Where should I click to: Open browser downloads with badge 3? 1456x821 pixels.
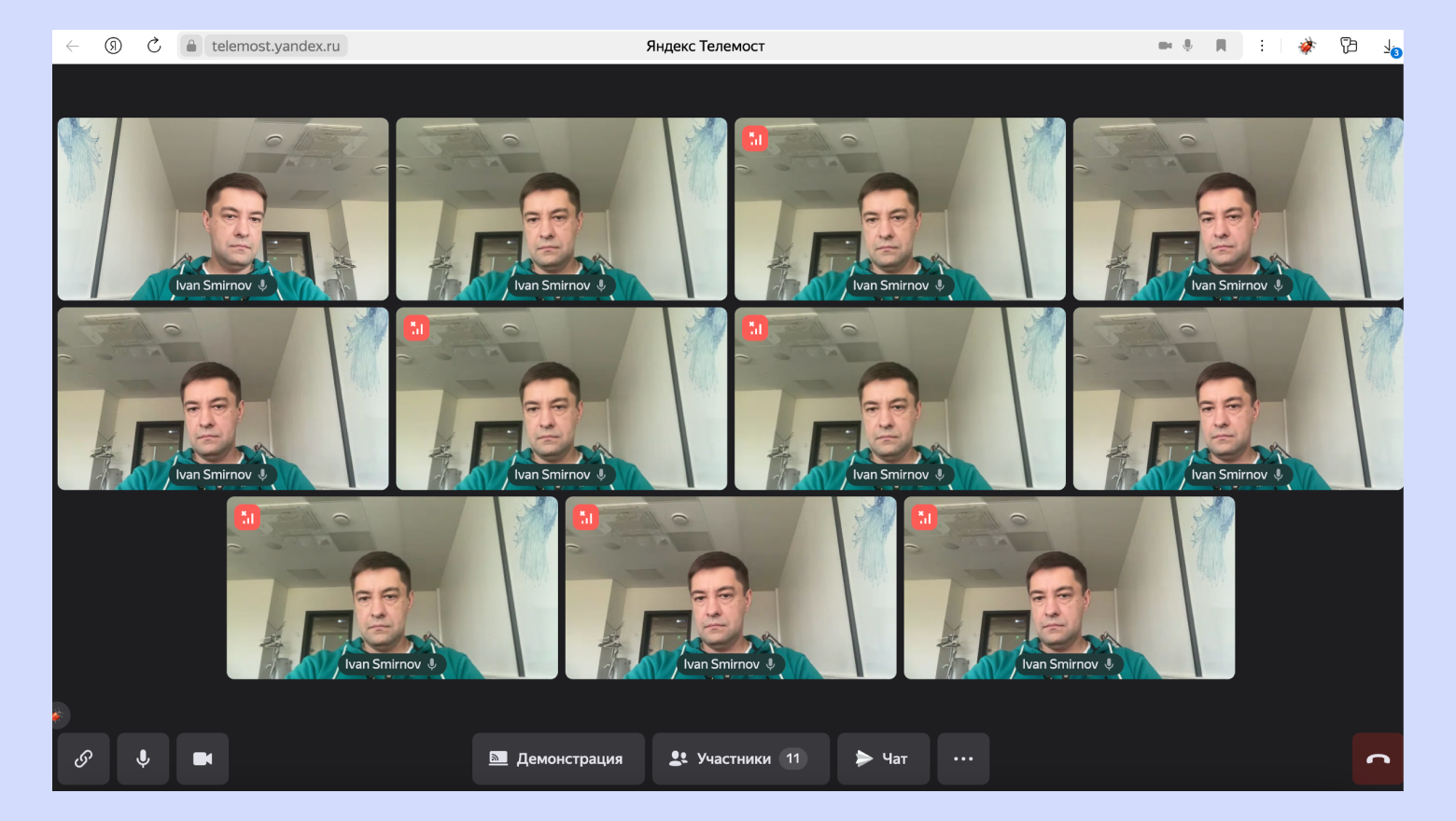tap(1391, 48)
